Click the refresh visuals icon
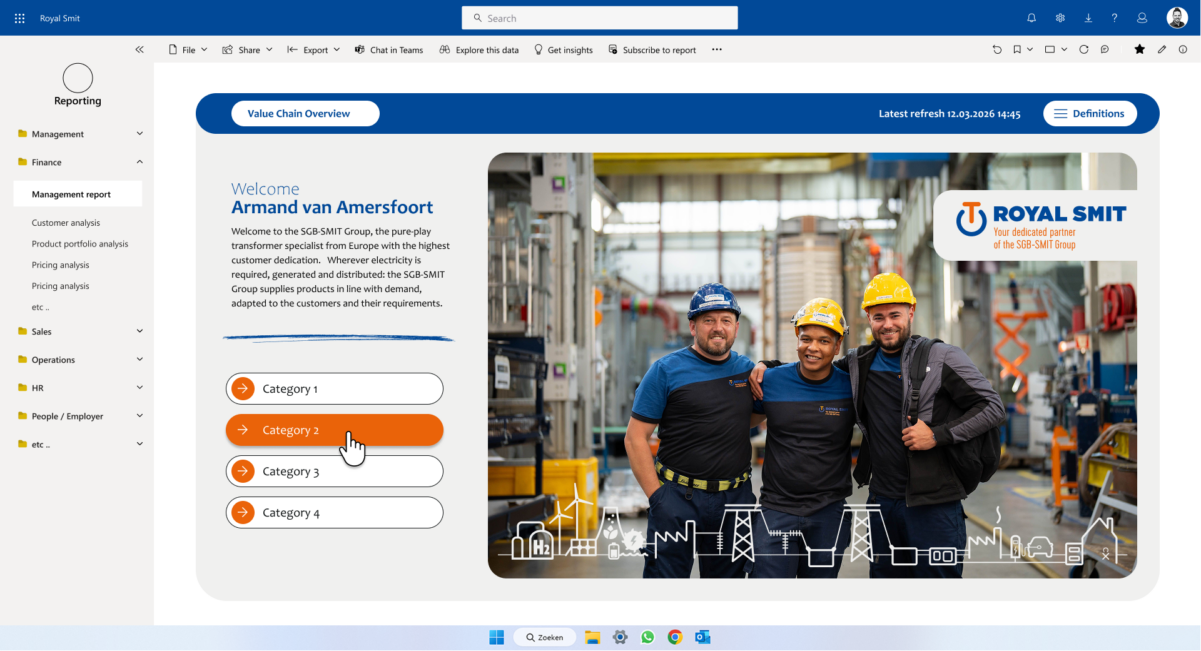The height and width of the screenshot is (651, 1201). click(x=1084, y=50)
